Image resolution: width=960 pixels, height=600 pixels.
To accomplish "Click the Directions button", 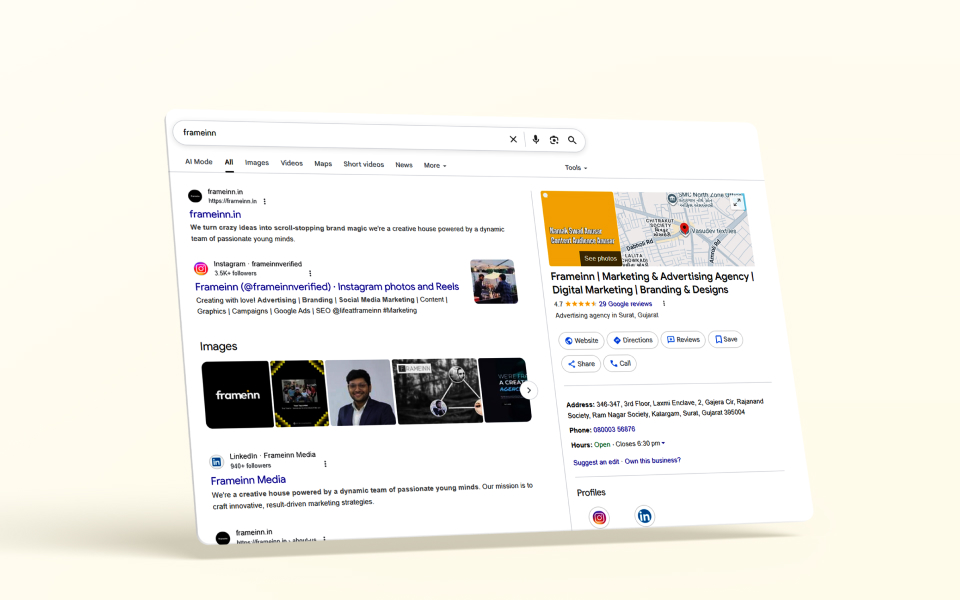I will pos(632,340).
